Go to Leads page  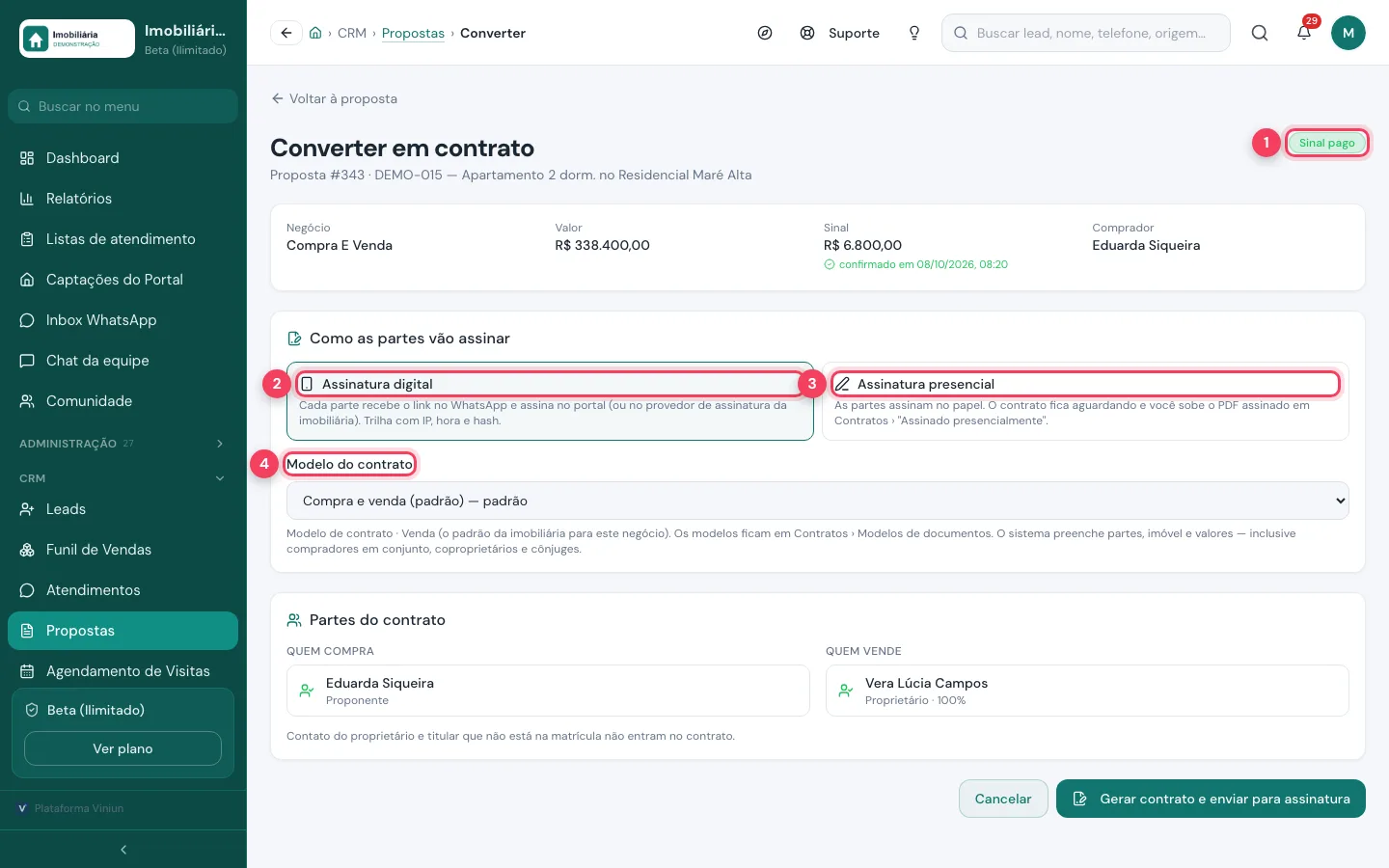coord(123,509)
